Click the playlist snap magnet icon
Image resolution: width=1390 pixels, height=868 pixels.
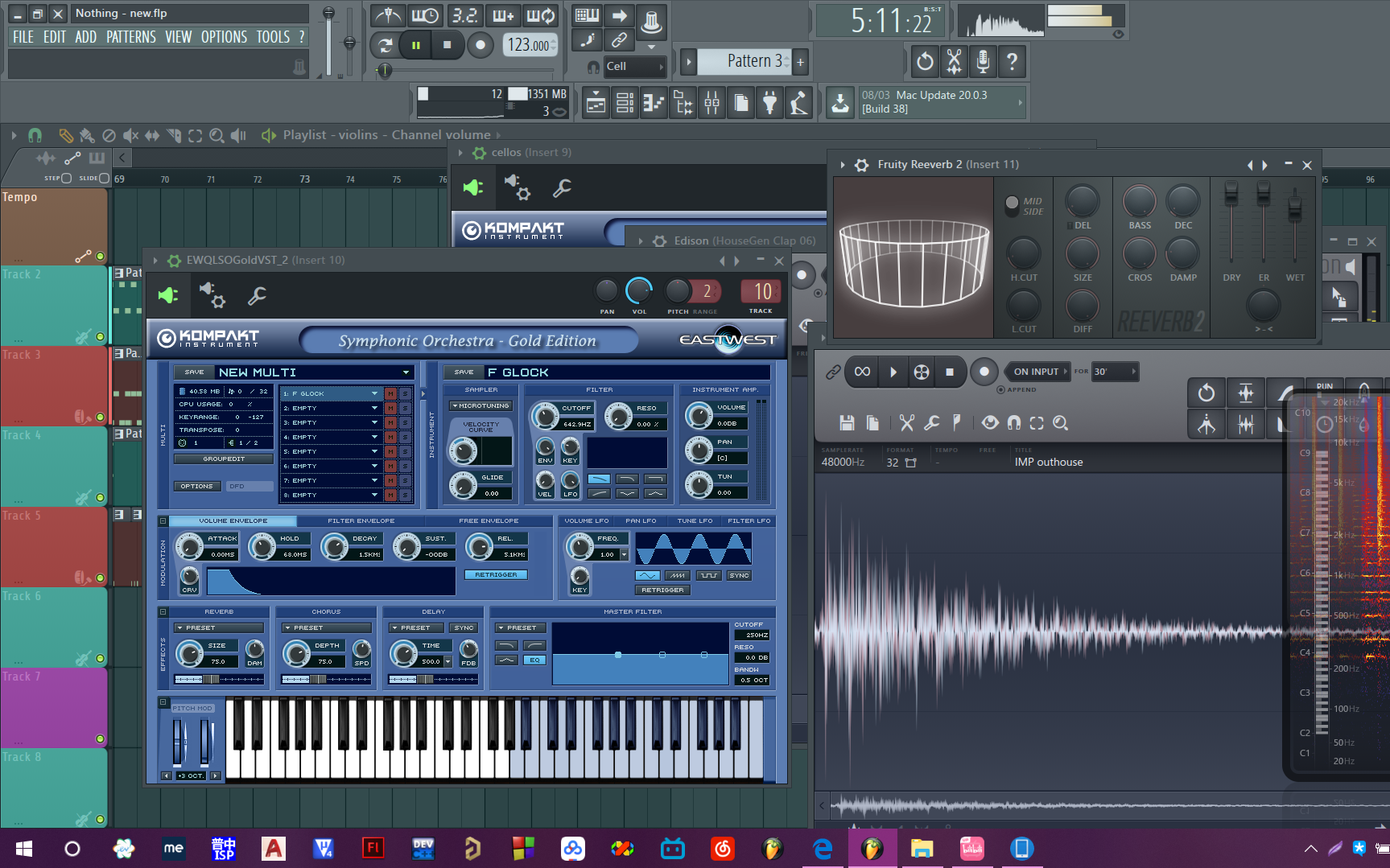[x=35, y=135]
